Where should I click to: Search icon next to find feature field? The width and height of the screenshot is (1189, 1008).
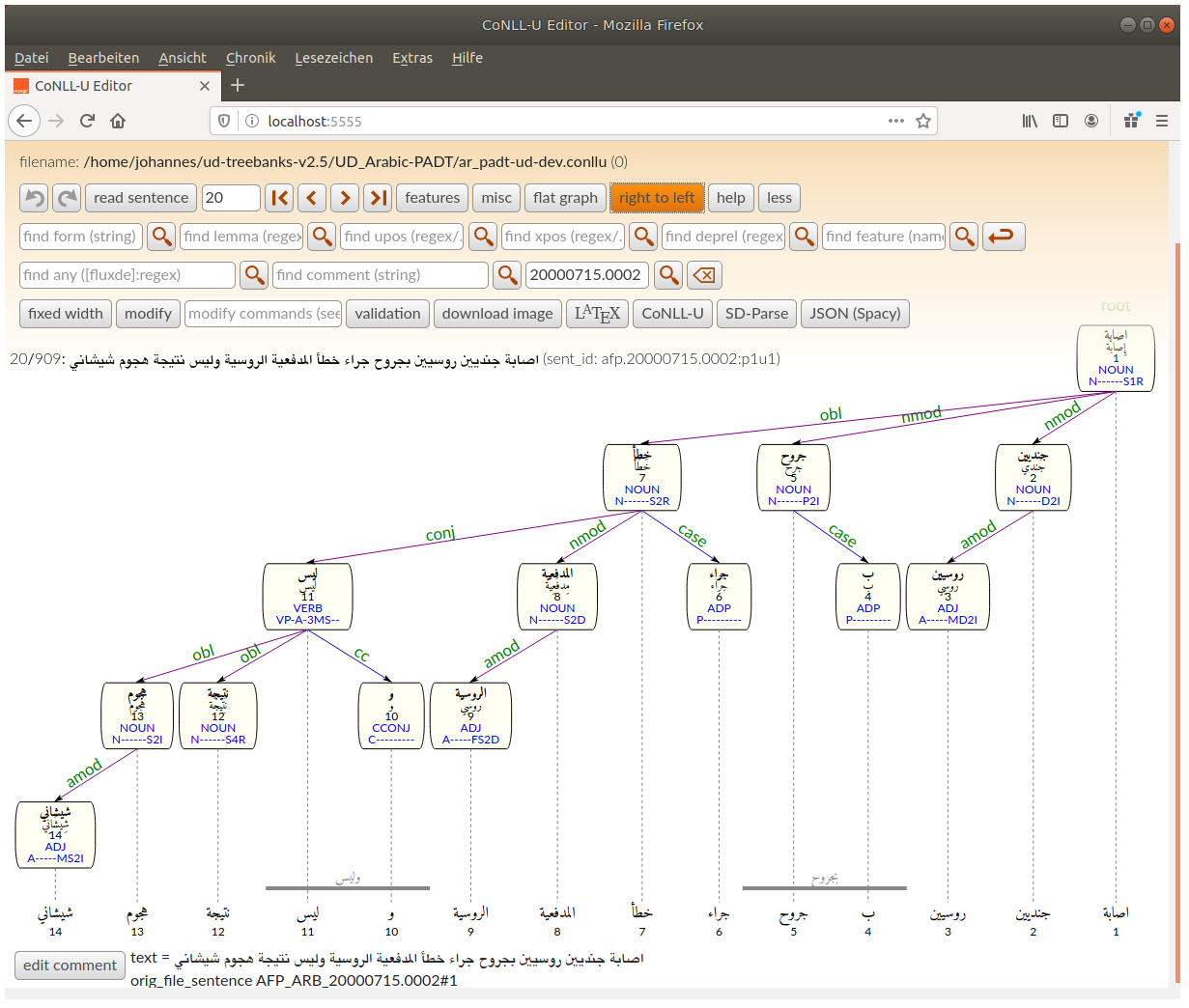tap(965, 237)
